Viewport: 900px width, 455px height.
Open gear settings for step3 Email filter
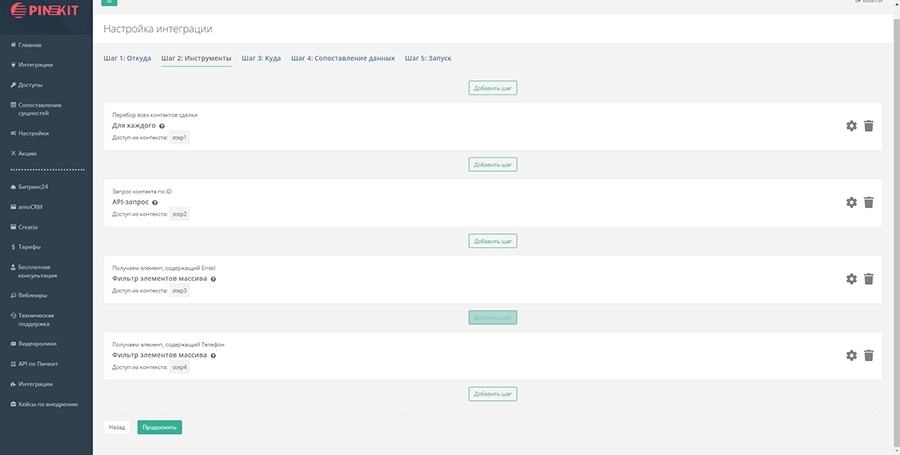click(851, 279)
